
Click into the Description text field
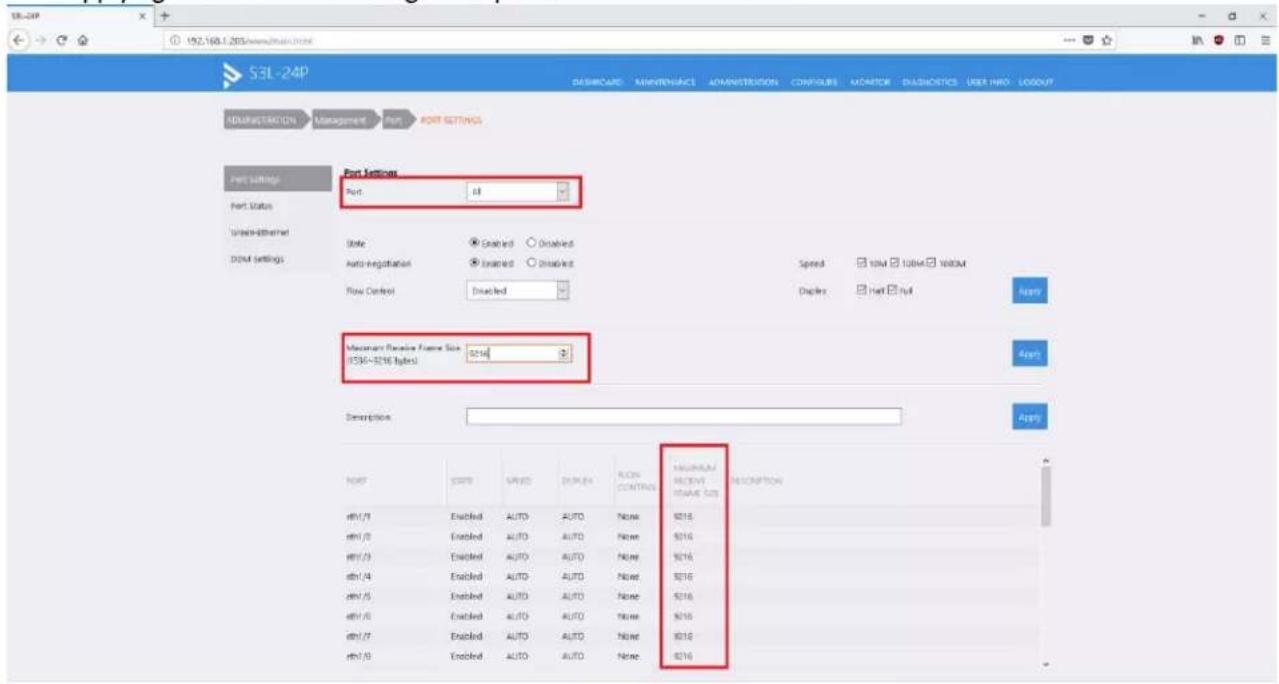click(x=684, y=416)
